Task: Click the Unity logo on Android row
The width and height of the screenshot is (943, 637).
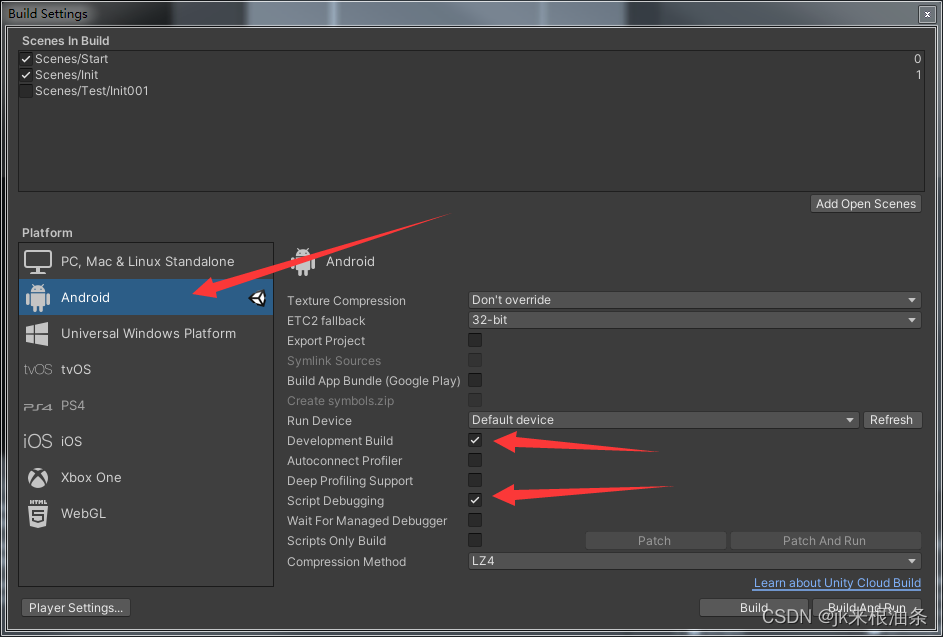Action: pyautogui.click(x=257, y=298)
